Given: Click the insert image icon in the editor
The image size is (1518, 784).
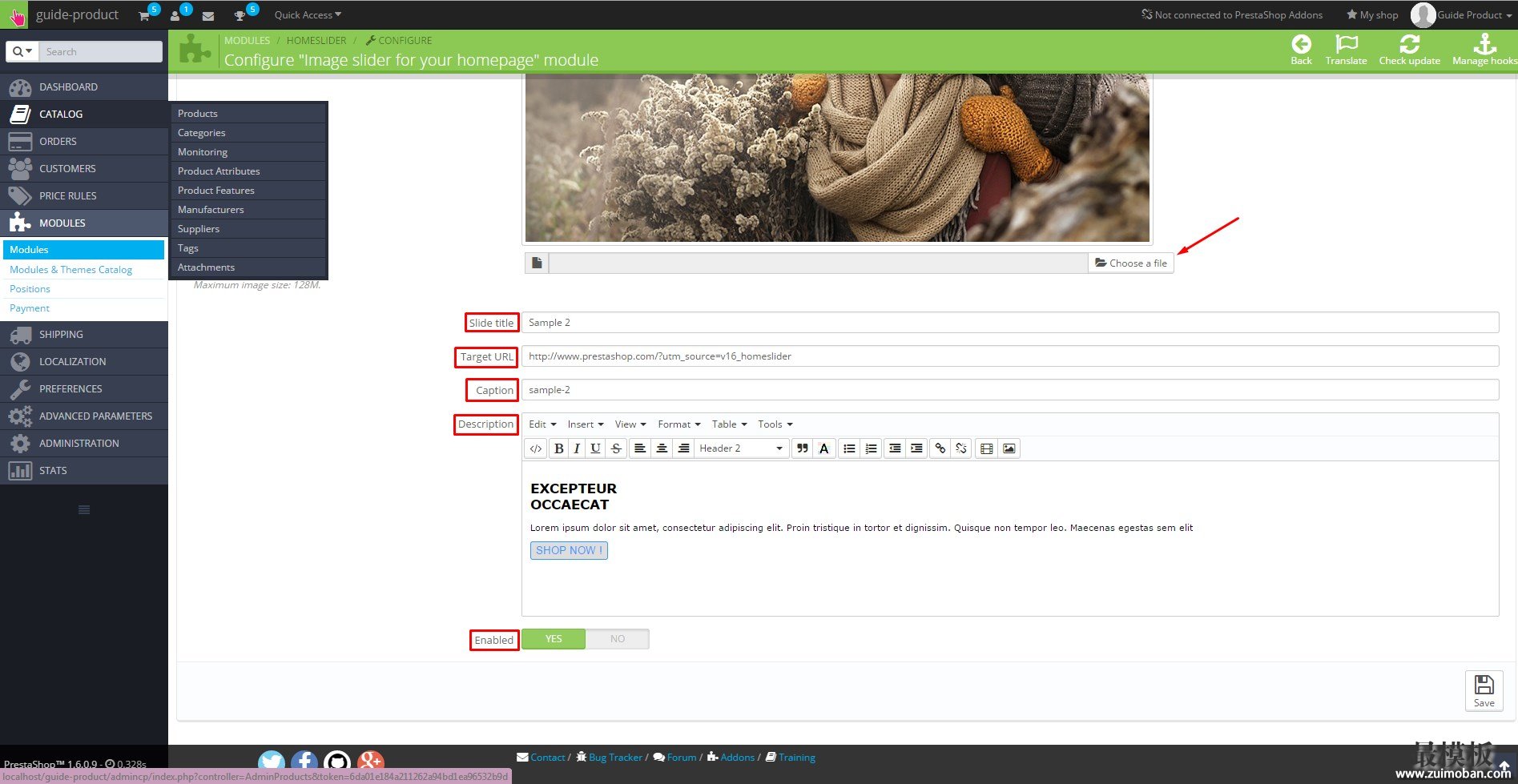Looking at the screenshot, I should pyautogui.click(x=1009, y=448).
